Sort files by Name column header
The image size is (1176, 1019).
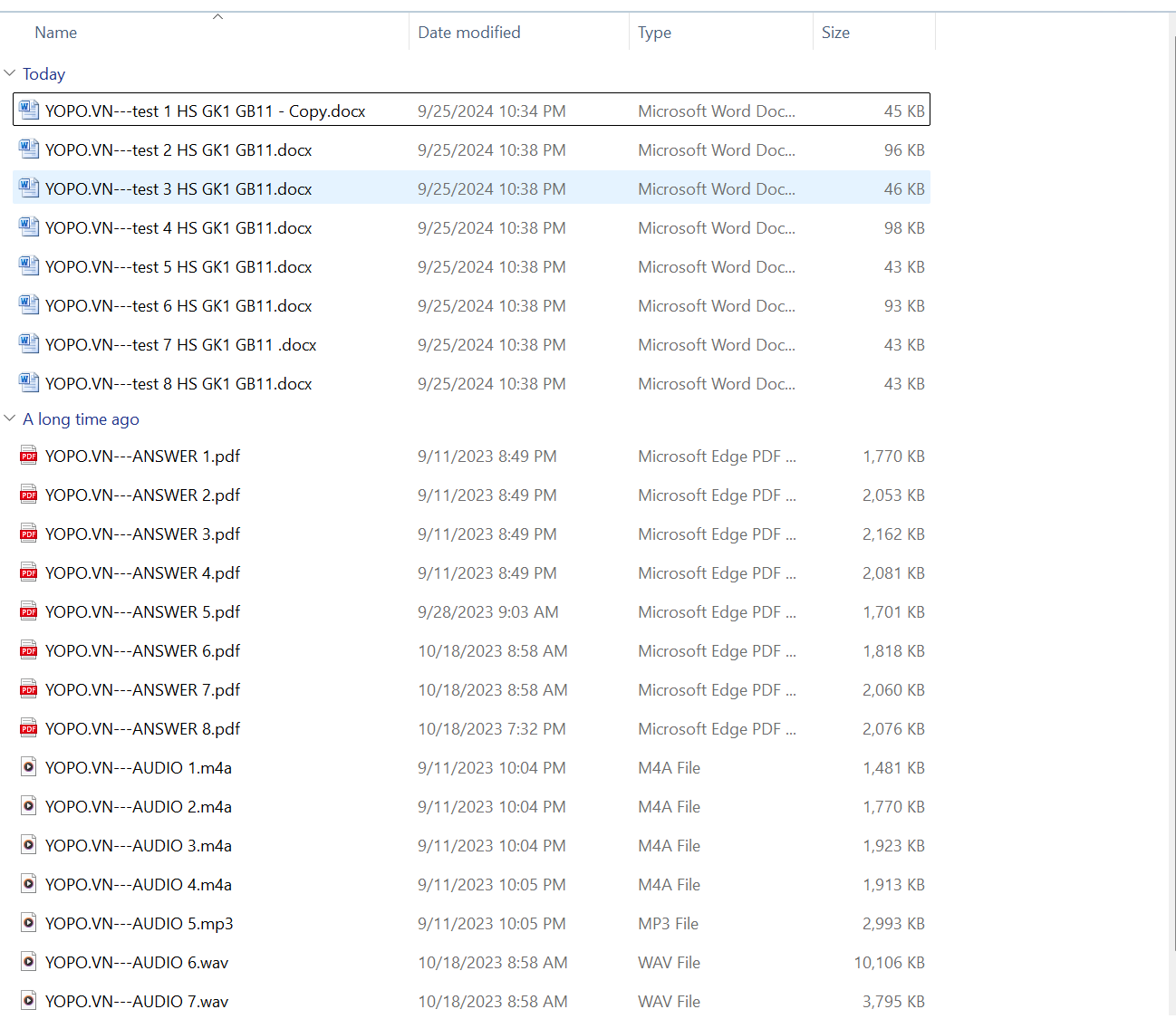click(x=55, y=33)
